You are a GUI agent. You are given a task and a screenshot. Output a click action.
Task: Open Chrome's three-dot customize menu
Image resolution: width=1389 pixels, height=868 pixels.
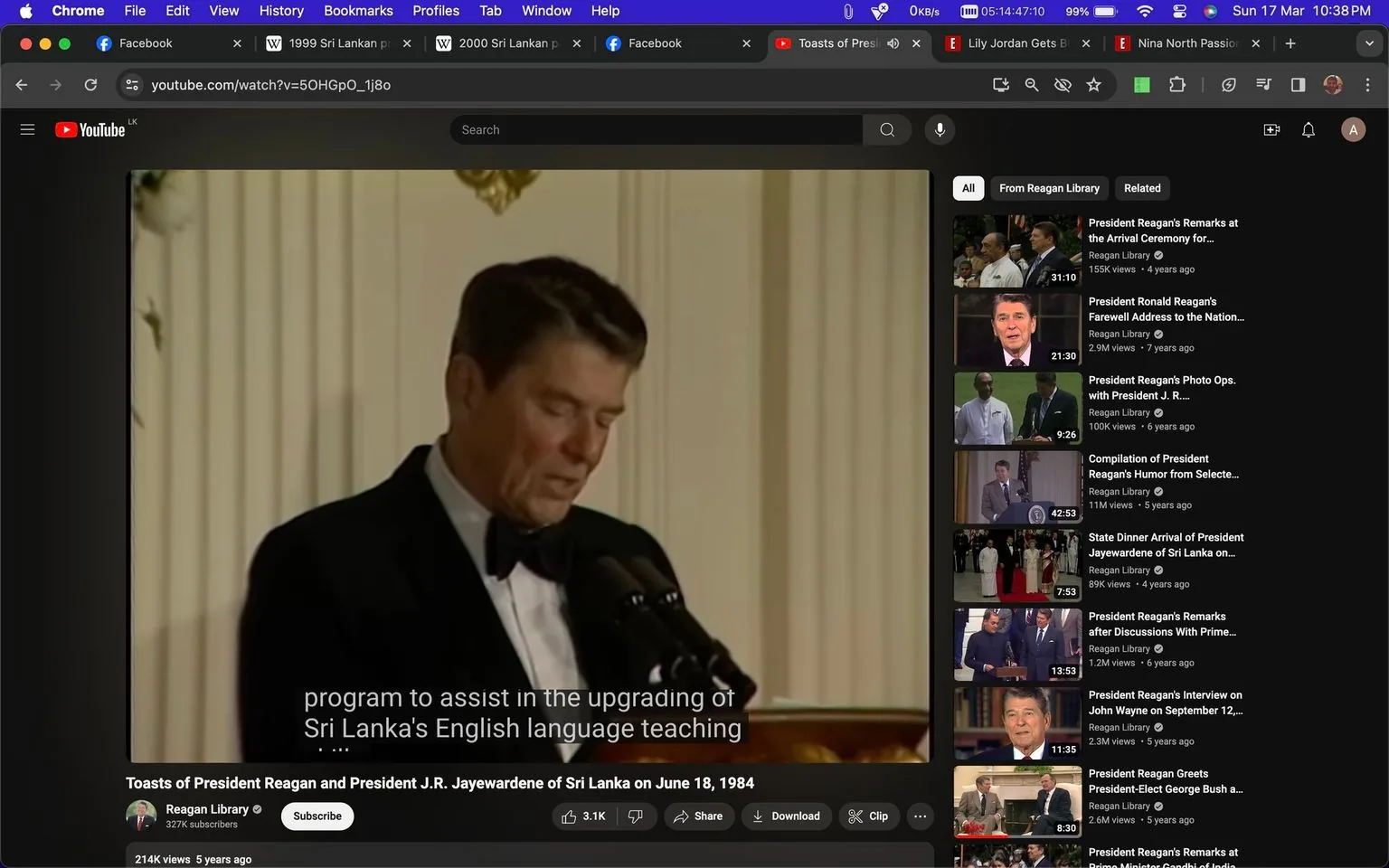point(1368,84)
